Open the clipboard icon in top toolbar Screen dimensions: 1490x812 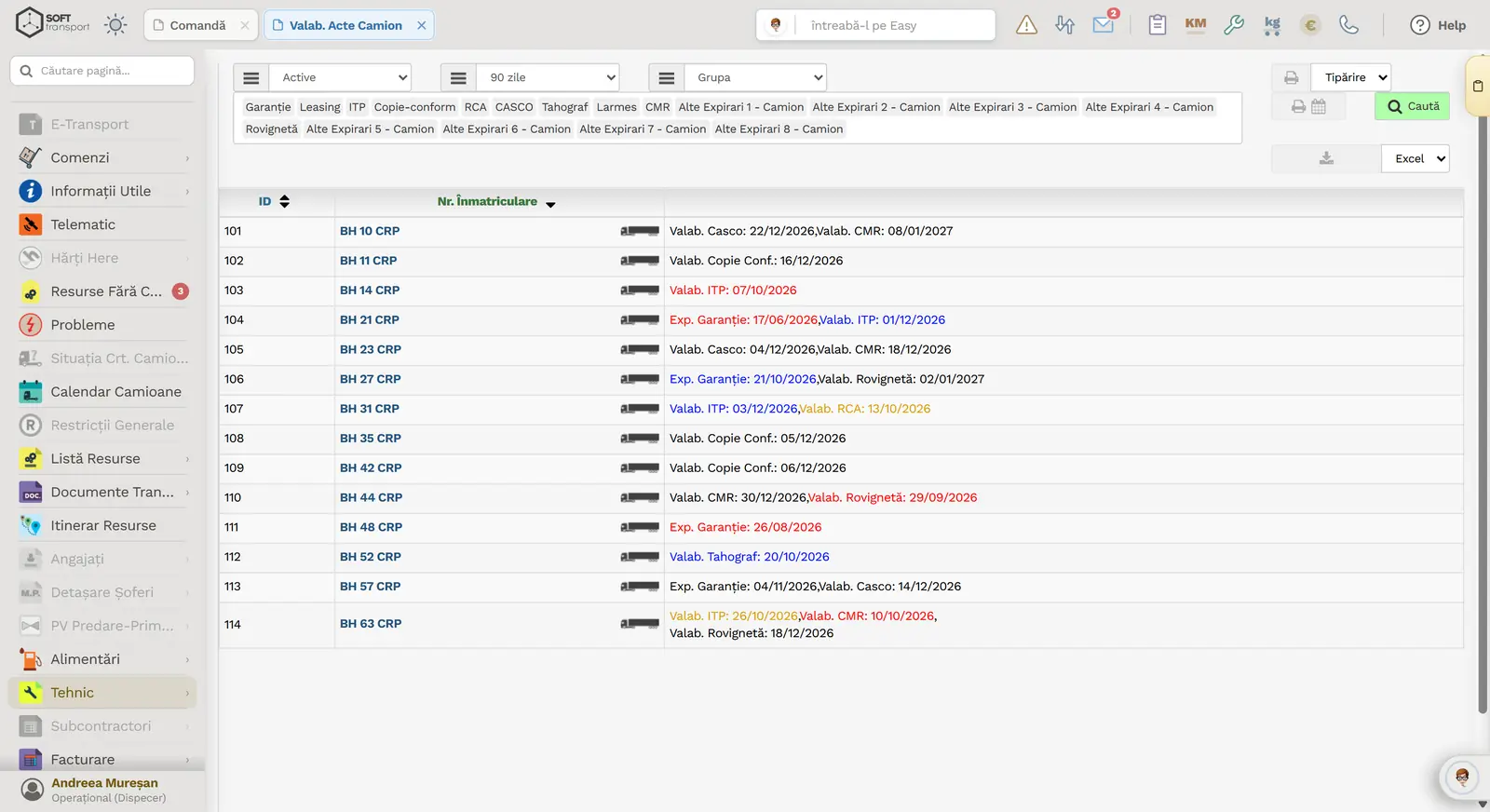coord(1158,25)
